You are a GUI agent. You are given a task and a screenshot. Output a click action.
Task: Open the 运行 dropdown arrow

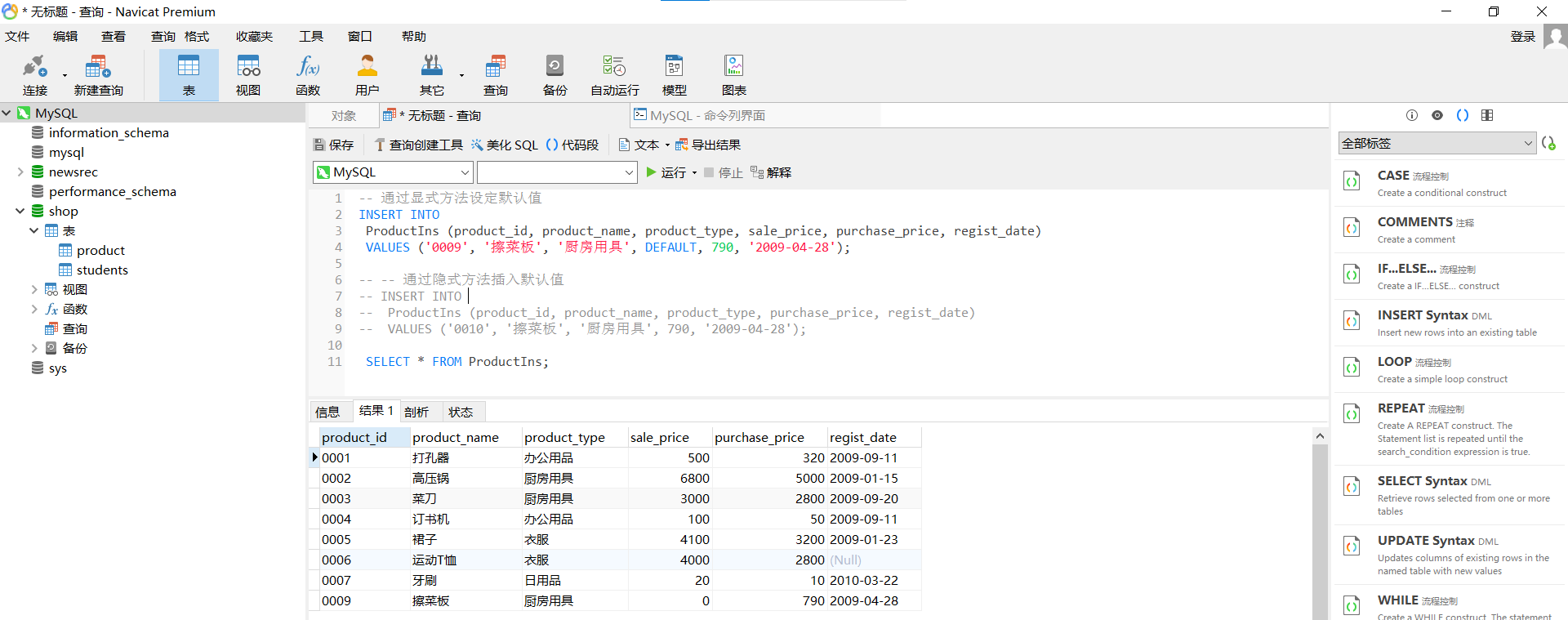pos(694,173)
